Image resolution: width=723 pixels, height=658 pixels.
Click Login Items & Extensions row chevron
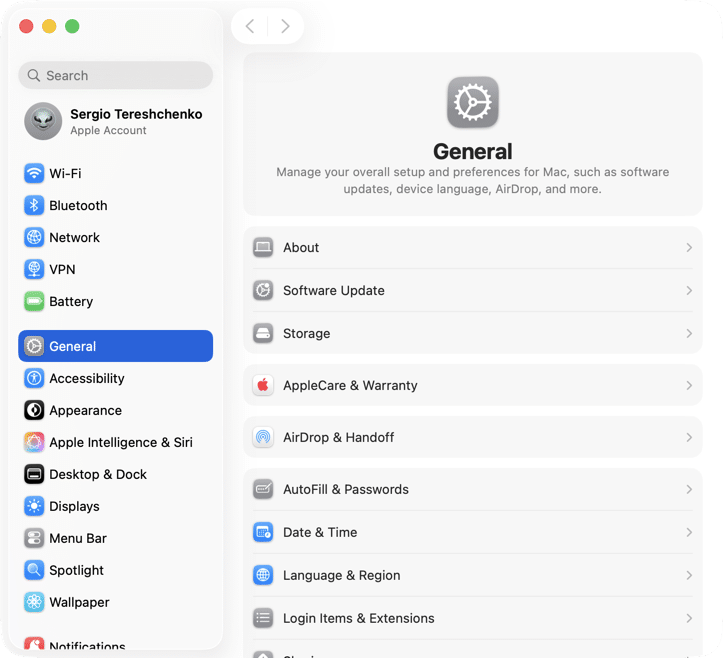pos(689,618)
